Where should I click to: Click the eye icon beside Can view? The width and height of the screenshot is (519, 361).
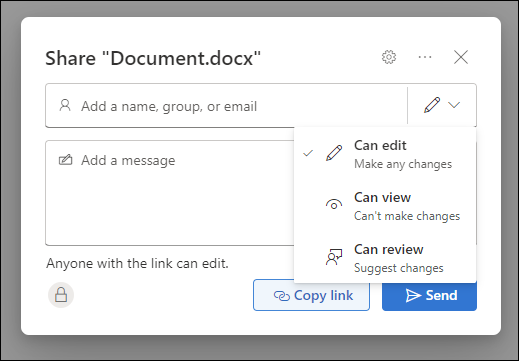[x=334, y=204]
